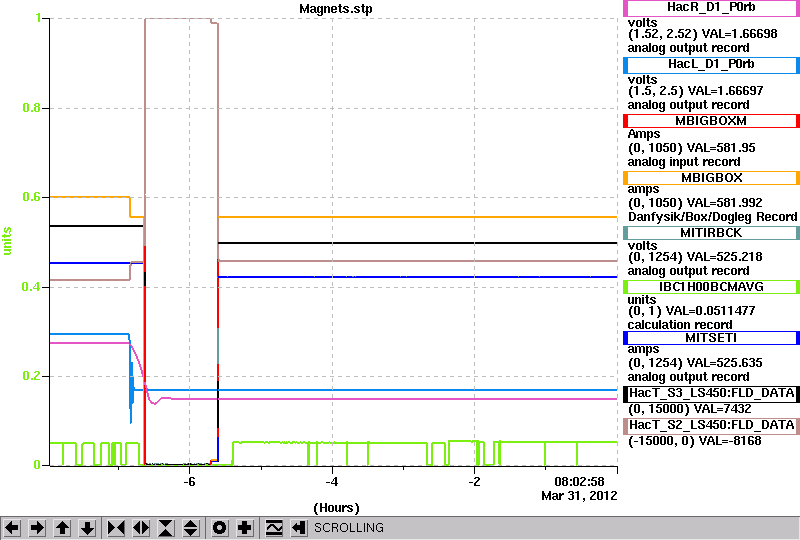Click the VAL=581.992 readout text
This screenshot has height=540, width=800.
click(724, 203)
